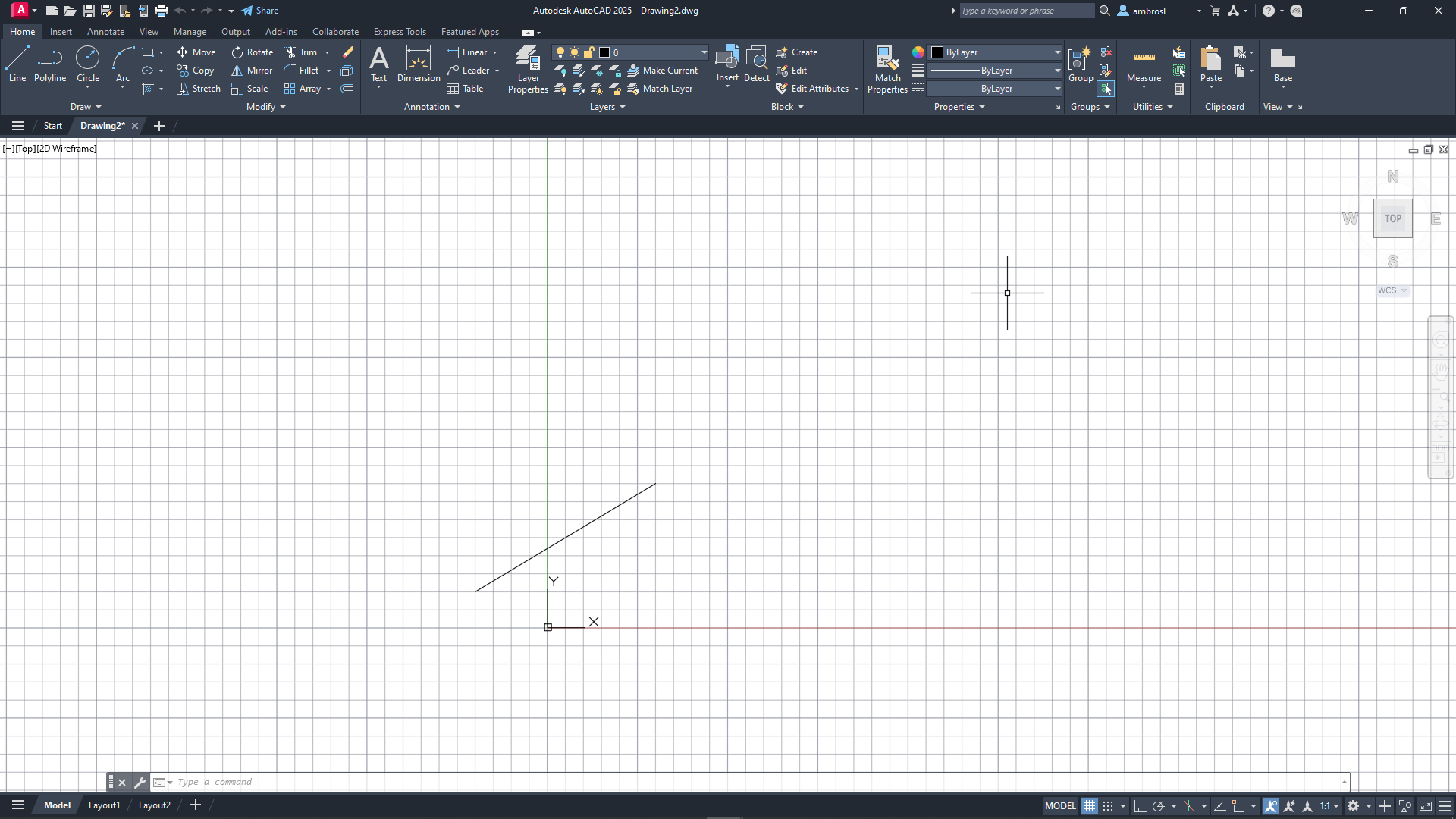This screenshot has width=1456, height=819.
Task: Click the Share button
Action: pos(260,11)
